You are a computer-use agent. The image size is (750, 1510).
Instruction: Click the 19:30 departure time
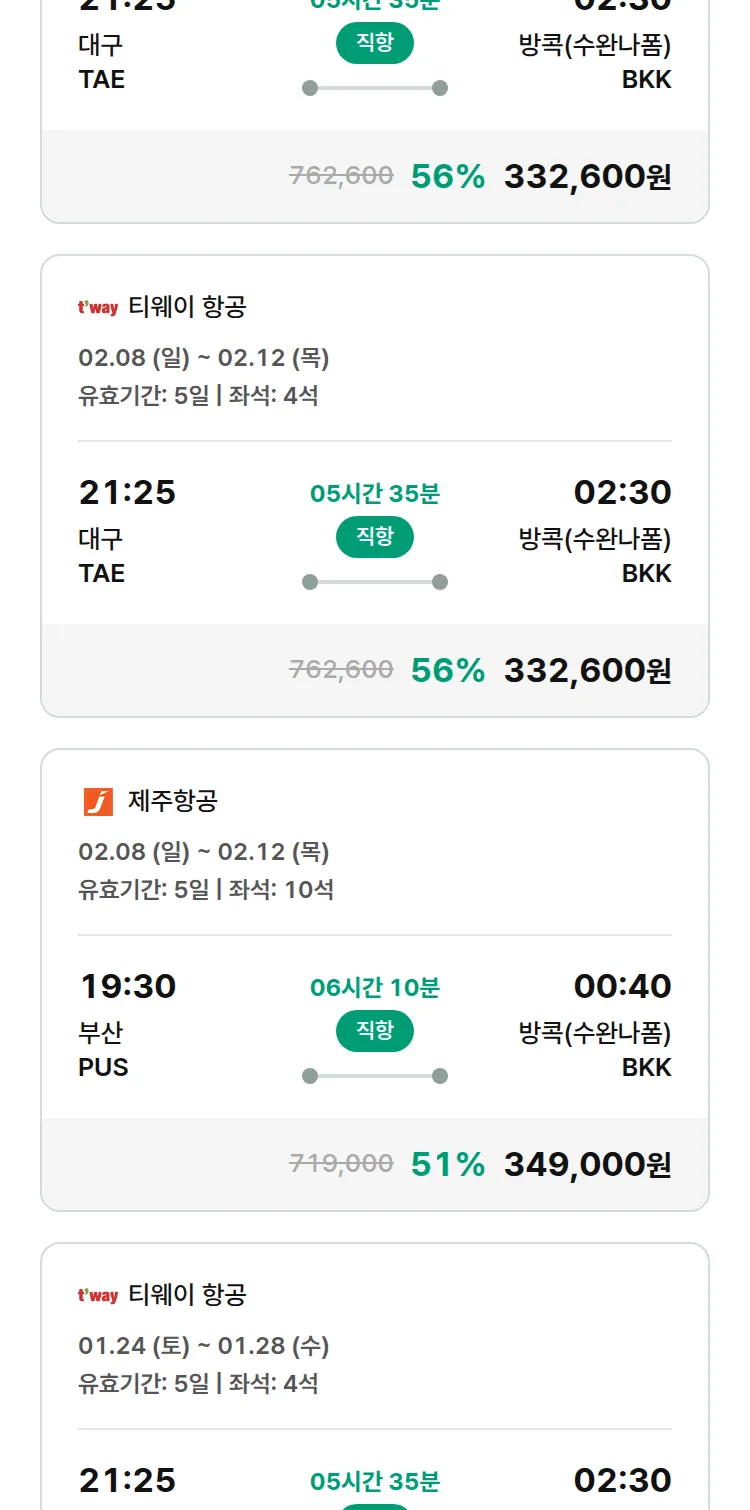(127, 987)
